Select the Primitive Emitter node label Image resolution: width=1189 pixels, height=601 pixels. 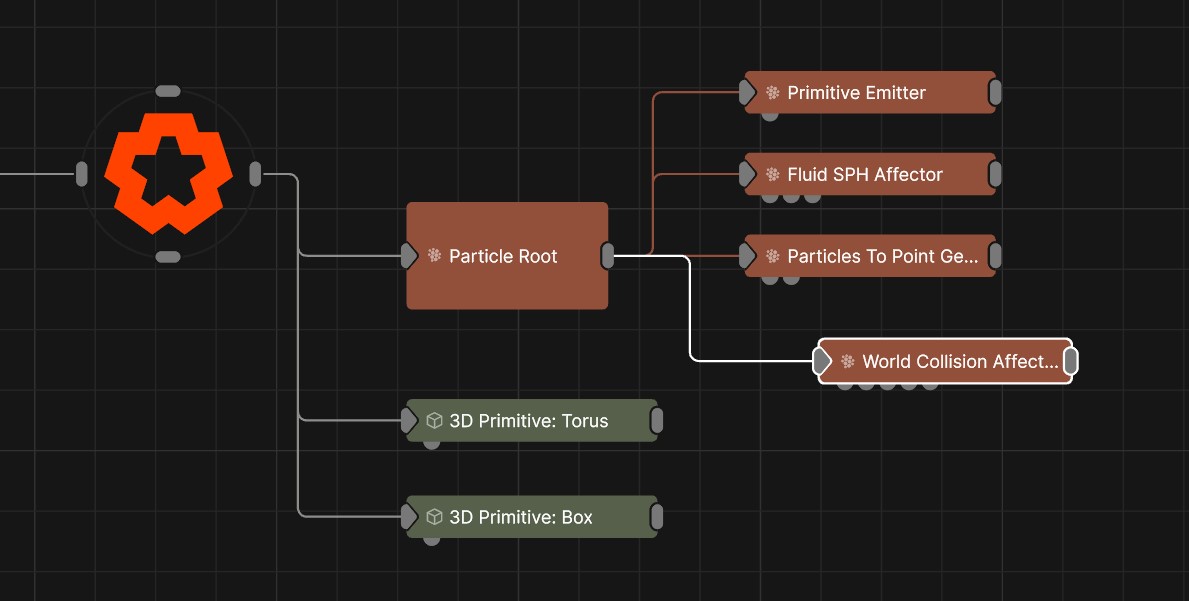(856, 92)
